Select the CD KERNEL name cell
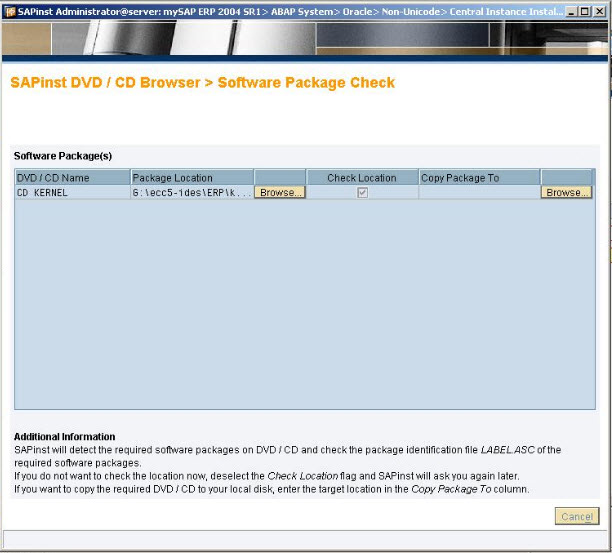The width and height of the screenshot is (612, 553). point(73,192)
